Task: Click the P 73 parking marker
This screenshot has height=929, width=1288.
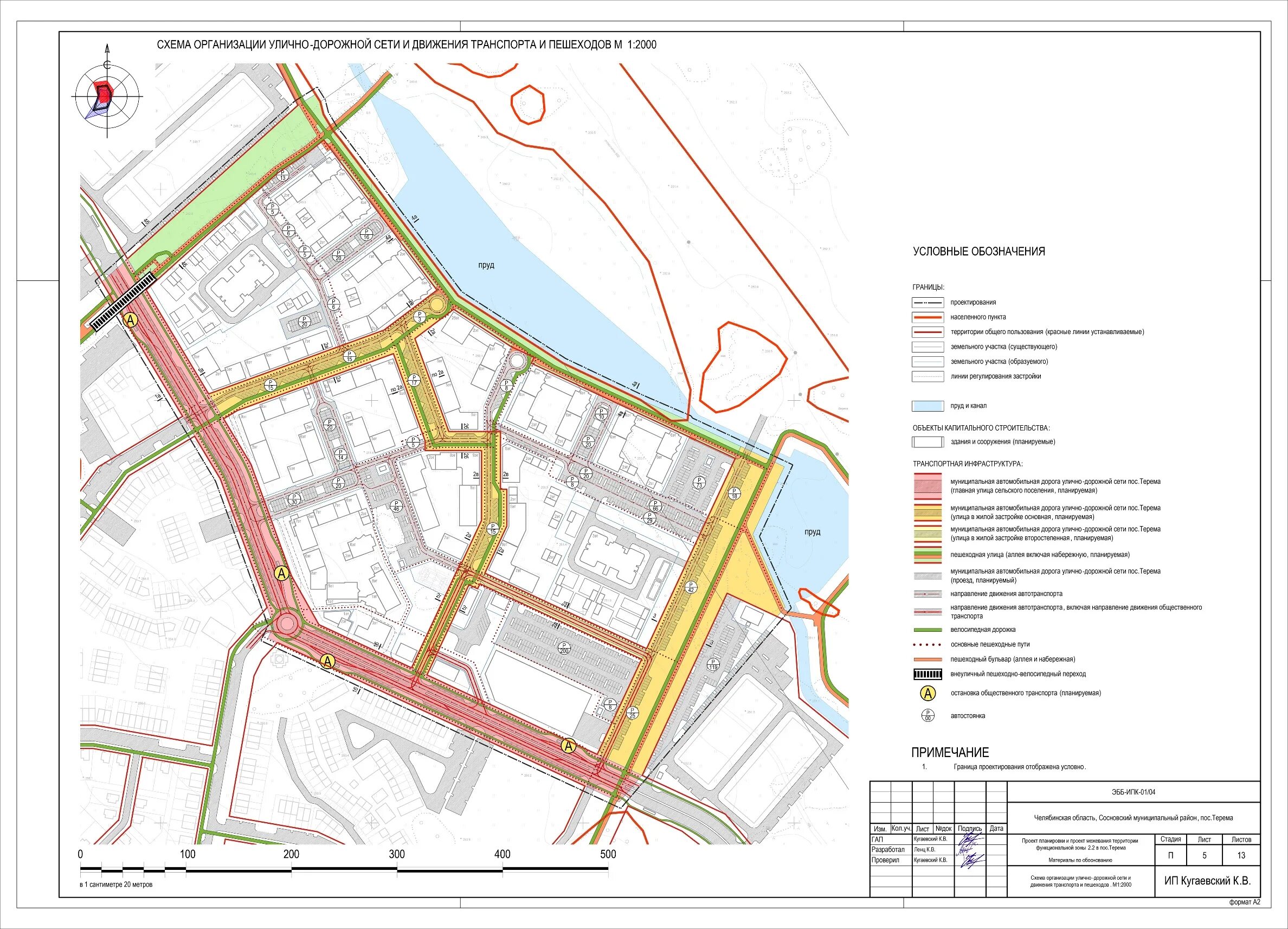Action: (x=699, y=483)
